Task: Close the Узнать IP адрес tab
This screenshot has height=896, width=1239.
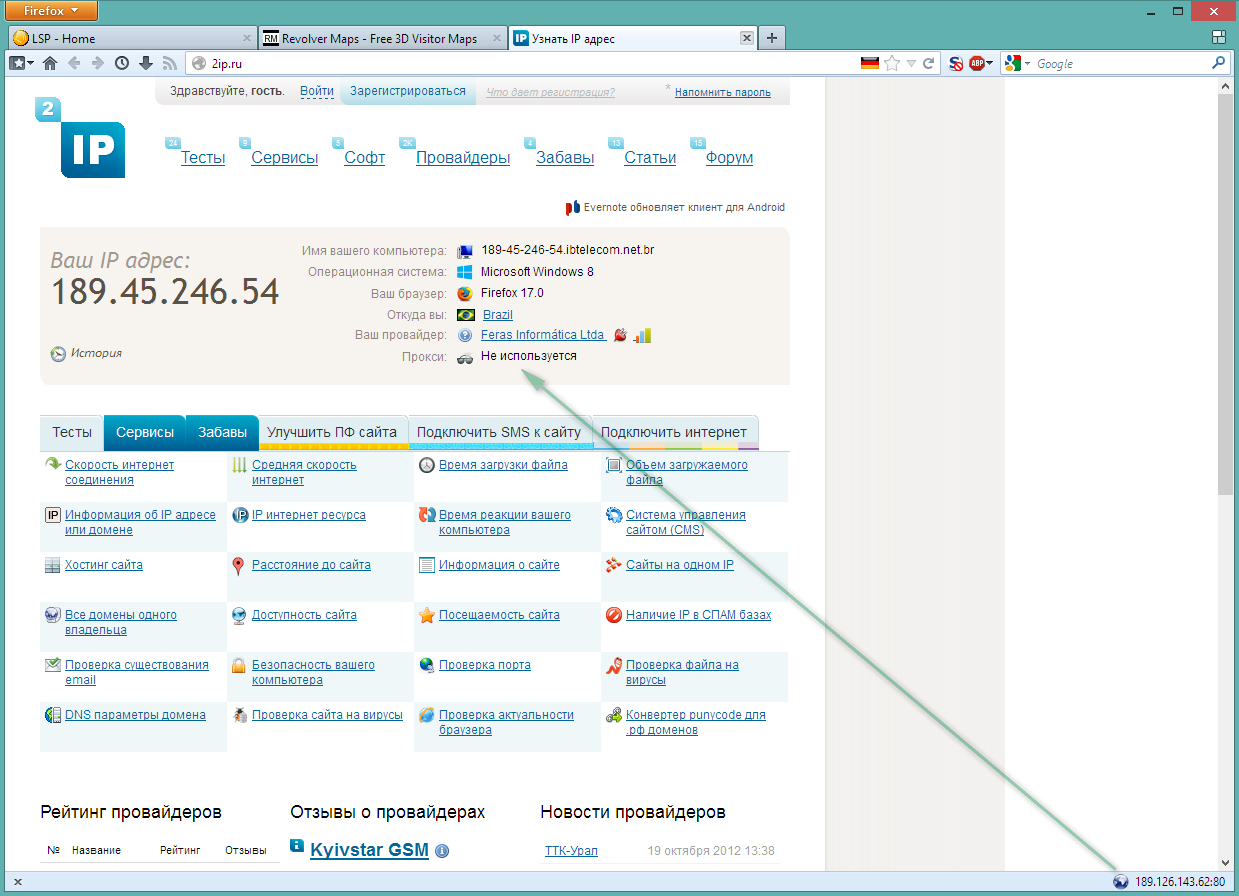Action: pyautogui.click(x=745, y=38)
